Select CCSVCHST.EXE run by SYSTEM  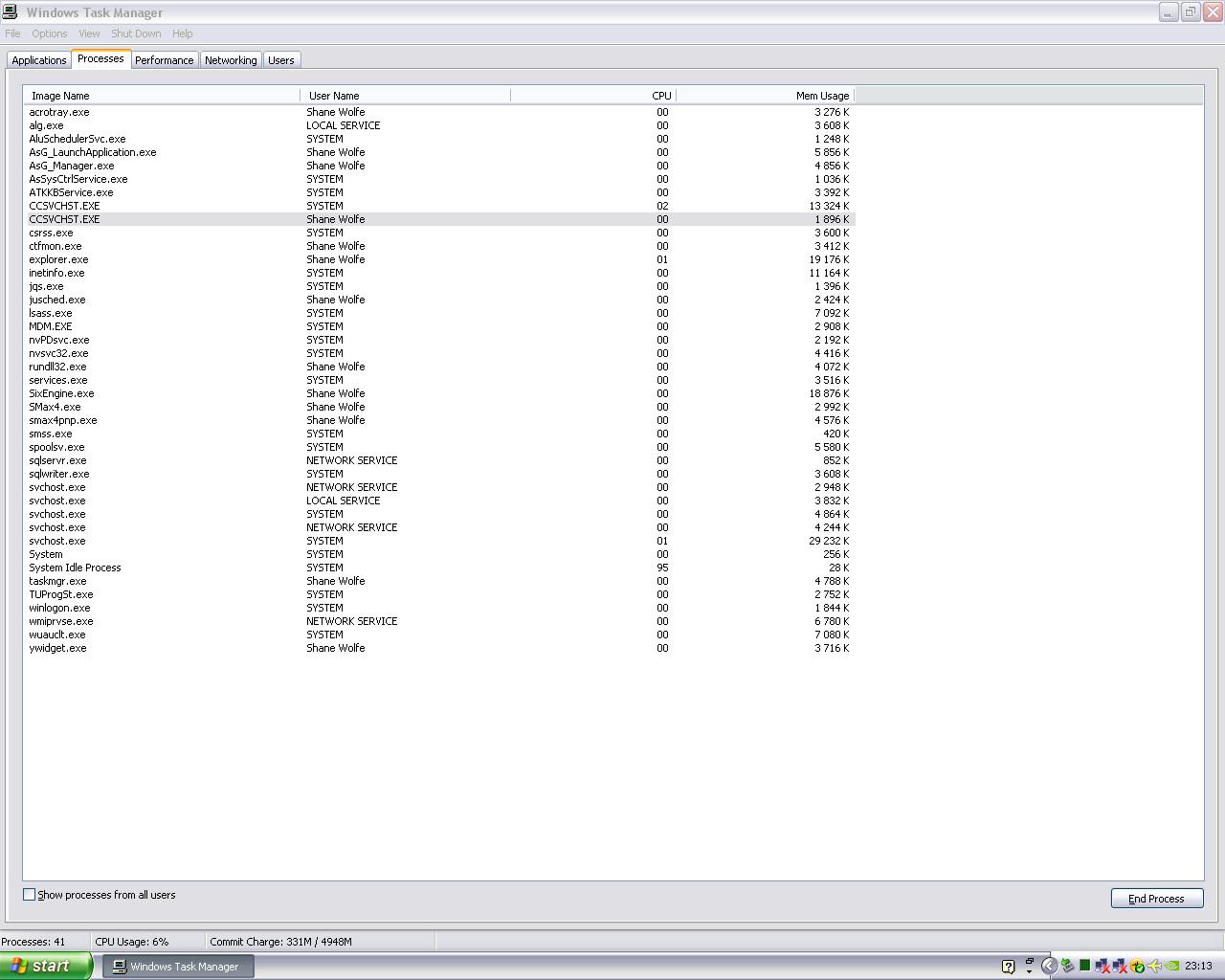tap(439, 206)
